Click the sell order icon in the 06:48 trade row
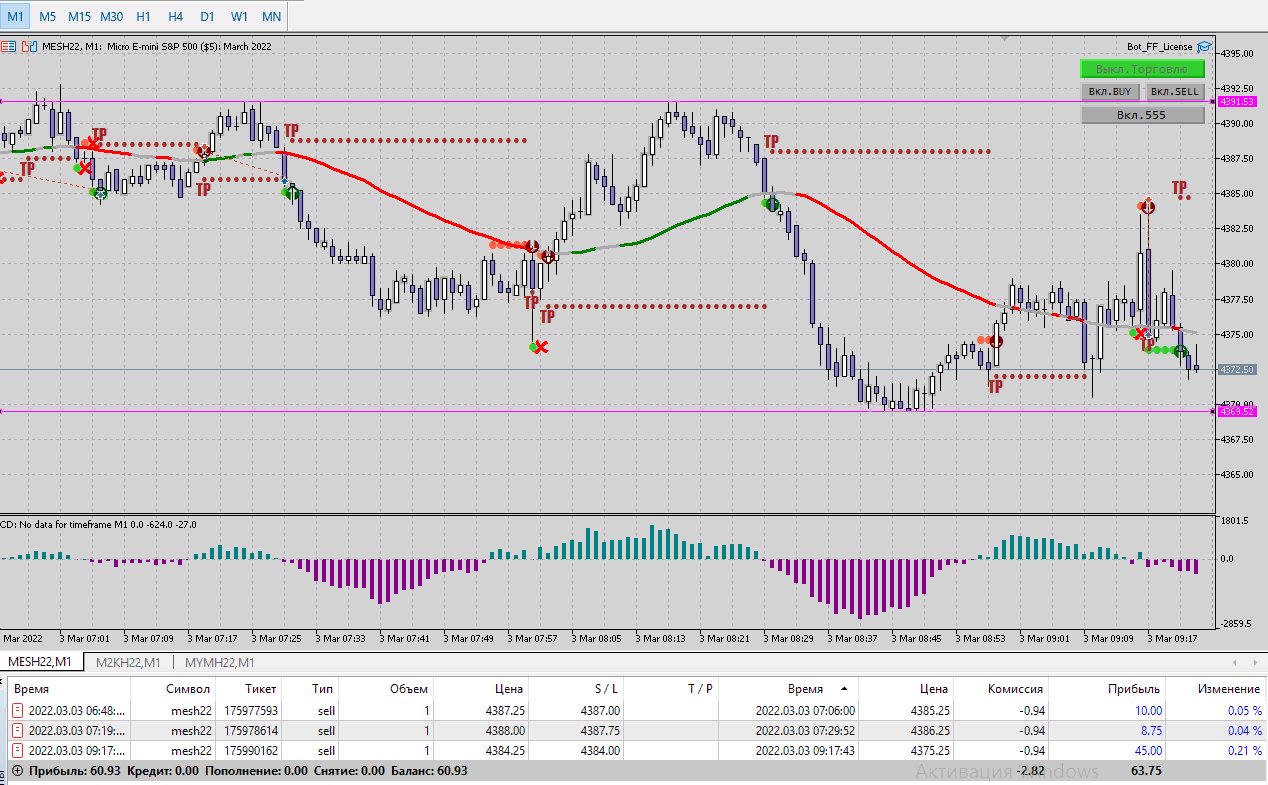 (x=17, y=711)
